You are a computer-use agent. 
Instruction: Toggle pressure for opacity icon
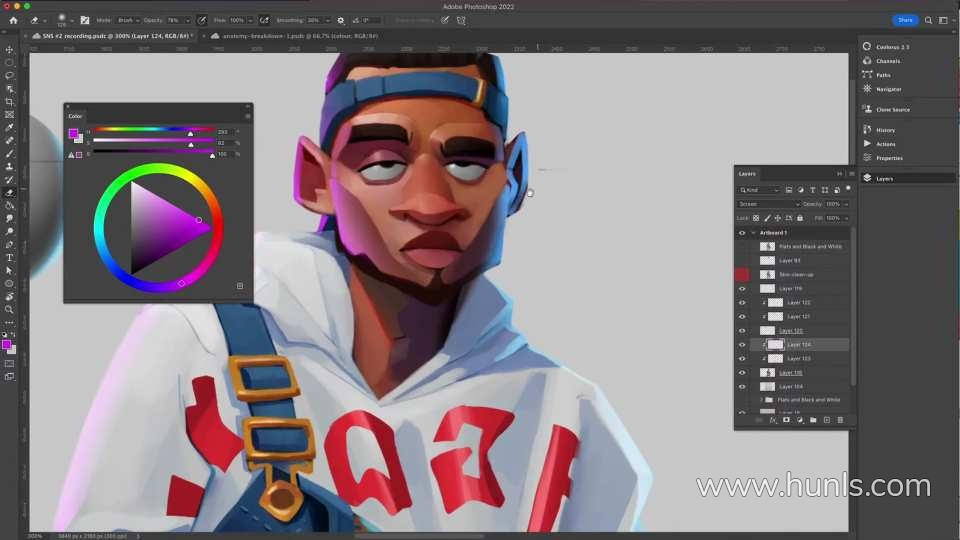click(201, 20)
